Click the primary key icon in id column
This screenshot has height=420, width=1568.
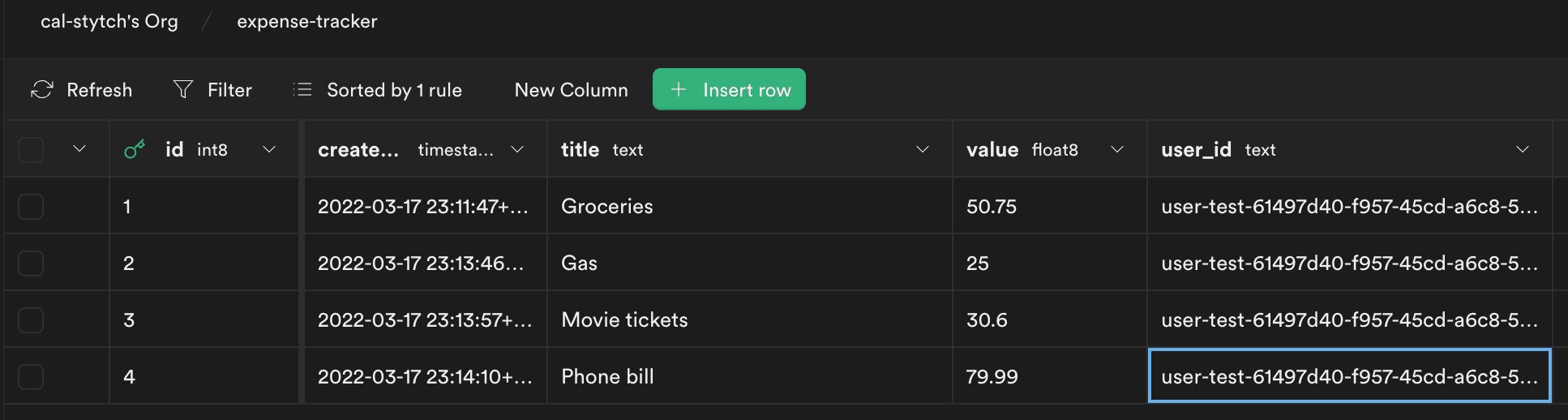135,149
